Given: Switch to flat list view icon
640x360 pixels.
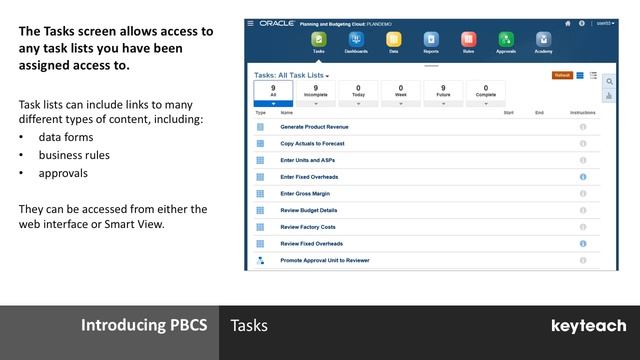Looking at the screenshot, I should [580, 76].
